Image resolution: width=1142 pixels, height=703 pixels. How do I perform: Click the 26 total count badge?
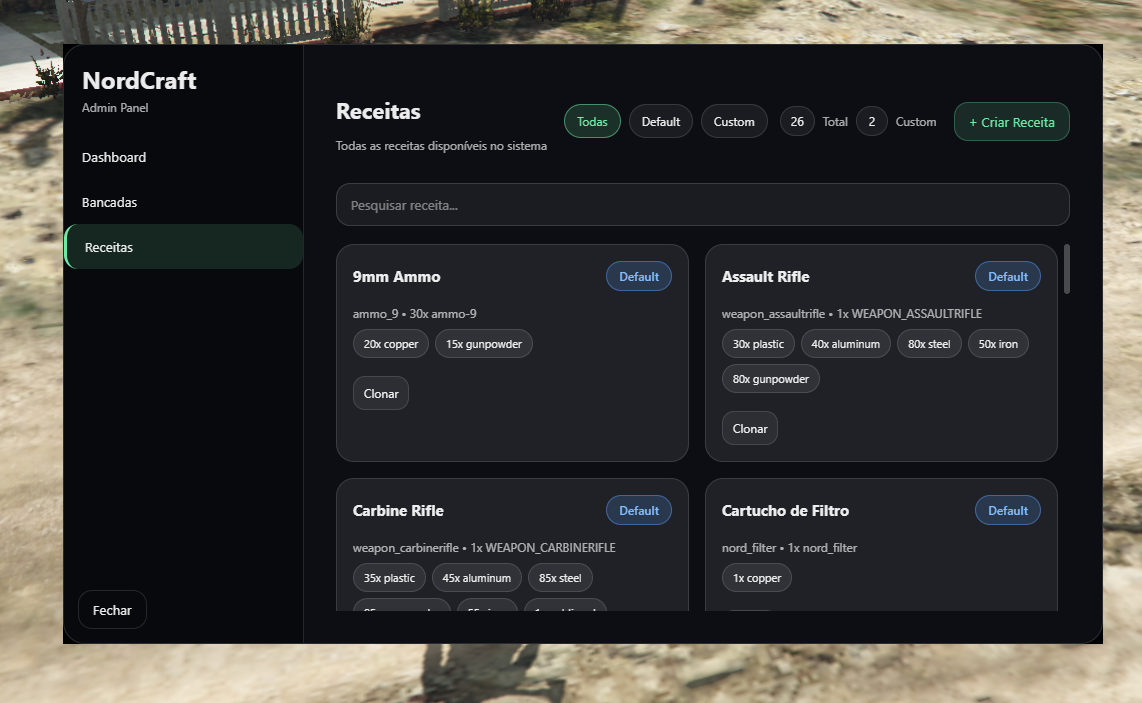pos(797,122)
